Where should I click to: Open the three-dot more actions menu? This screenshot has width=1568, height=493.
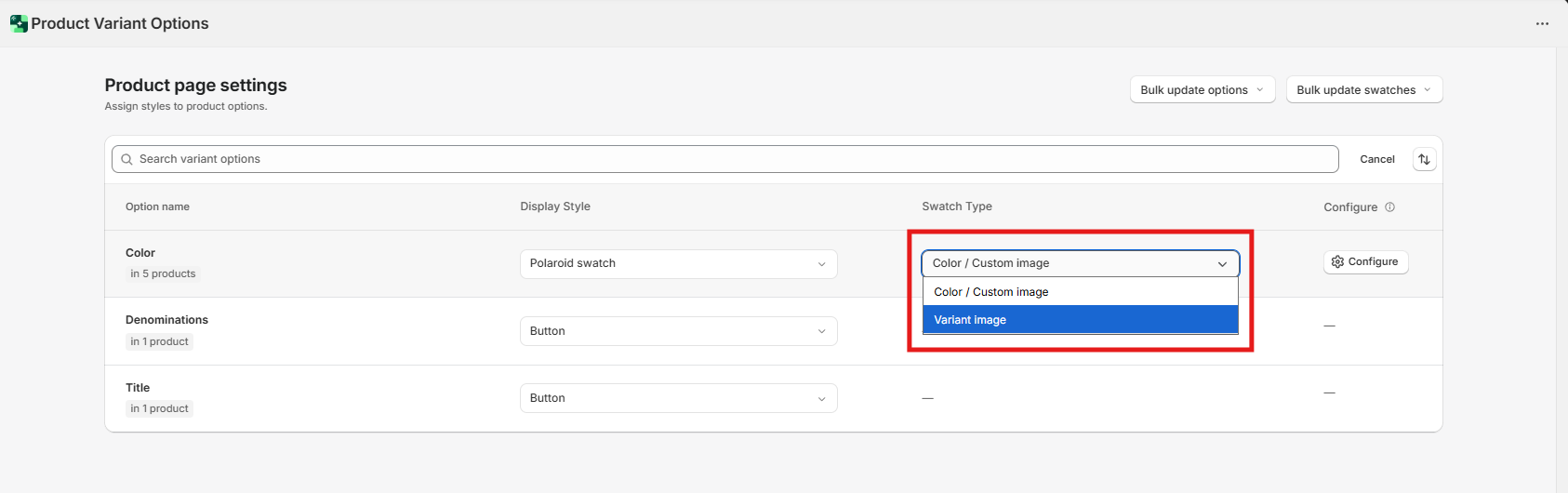tap(1542, 23)
